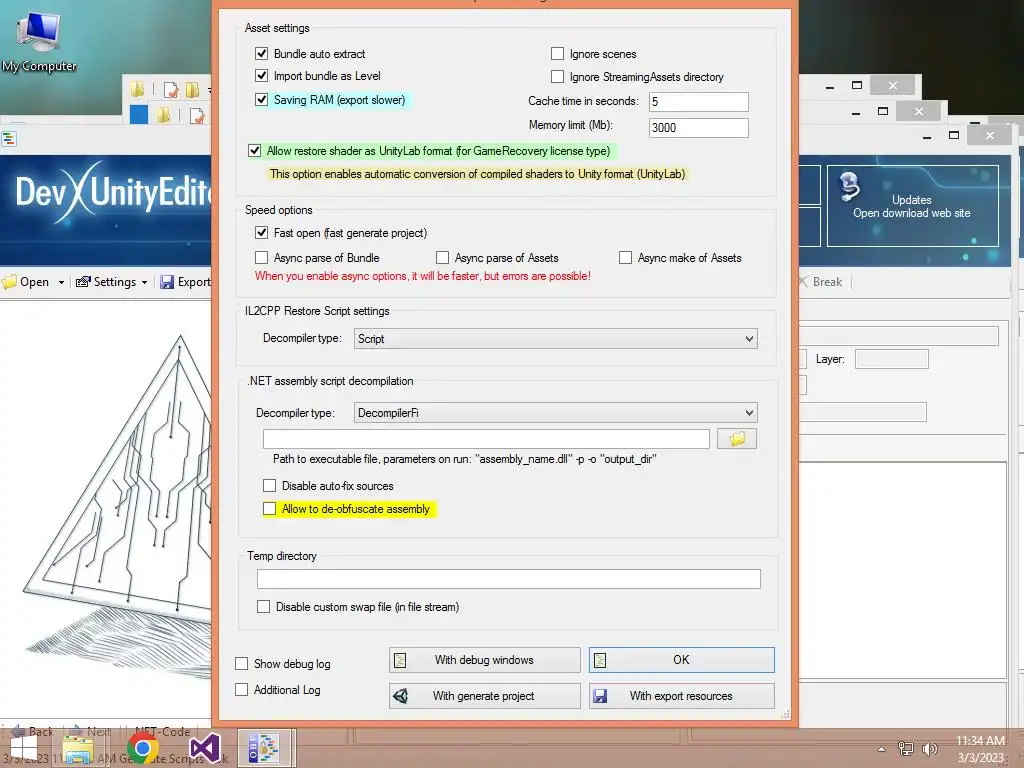Enable Ignore scenes option
The height and width of the screenshot is (768, 1024).
coord(558,54)
